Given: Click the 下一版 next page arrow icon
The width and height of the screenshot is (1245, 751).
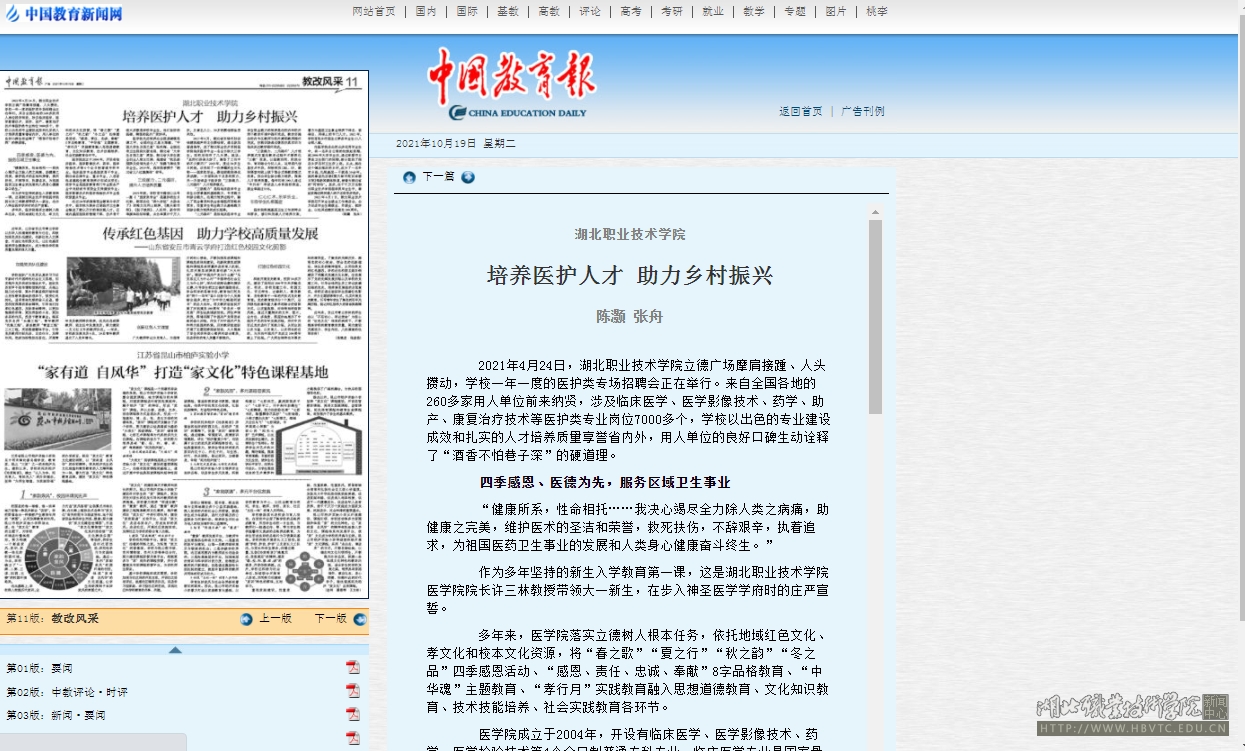Looking at the screenshot, I should [360, 619].
